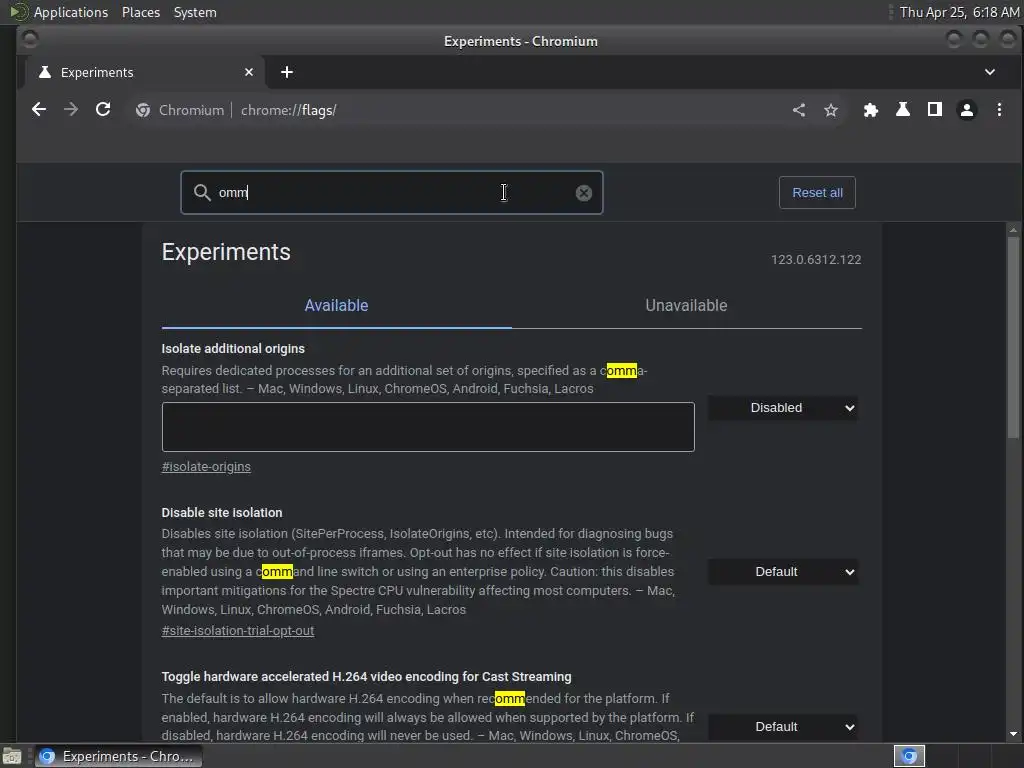Share this page via the share icon
This screenshot has height=768, width=1024.
click(x=799, y=110)
